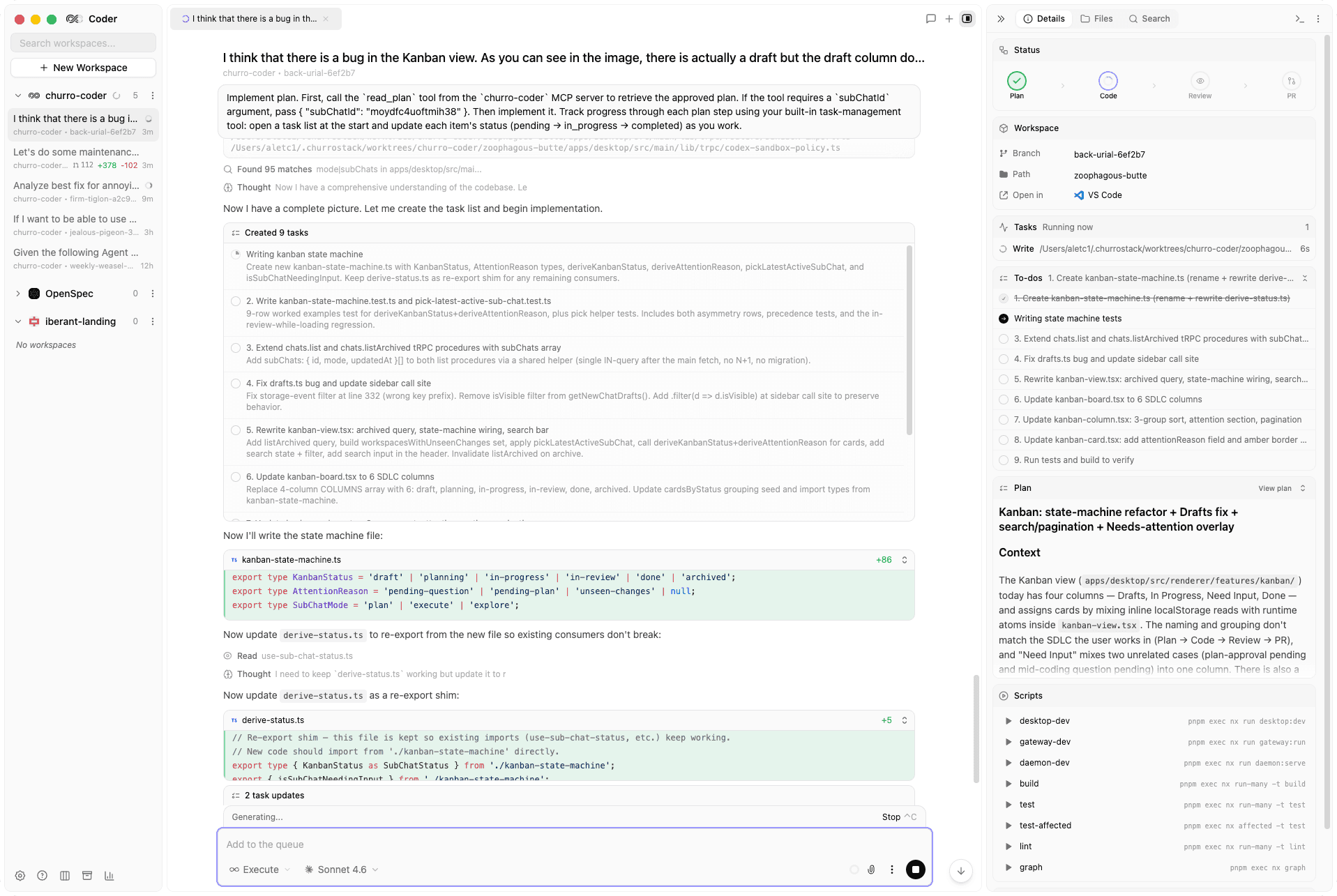Open 'Let's do some maintenanc...' workspace
The height and width of the screenshot is (896, 1337).
(83, 158)
